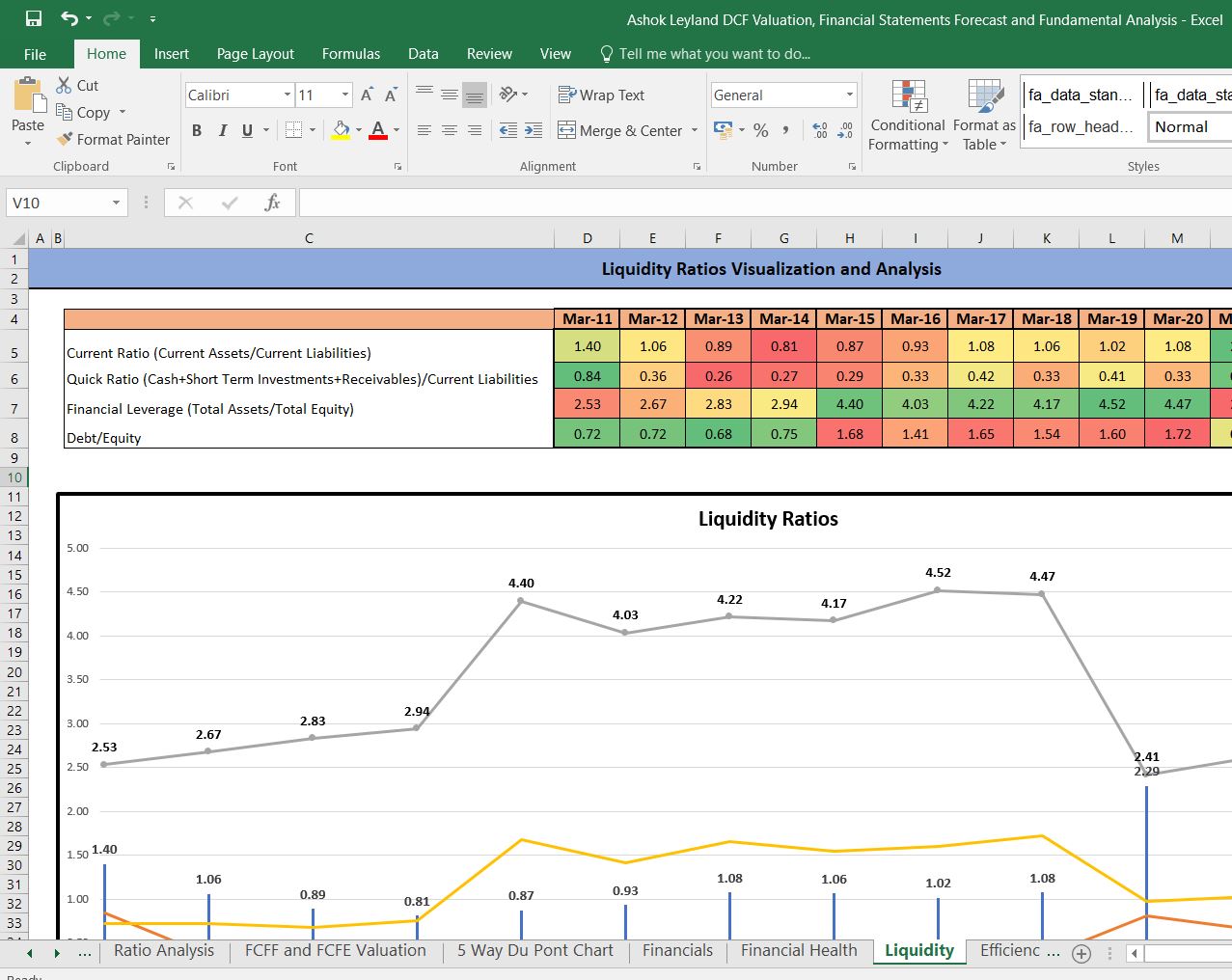Open Conditional Formatting menu
The image size is (1232, 980).
click(x=908, y=116)
